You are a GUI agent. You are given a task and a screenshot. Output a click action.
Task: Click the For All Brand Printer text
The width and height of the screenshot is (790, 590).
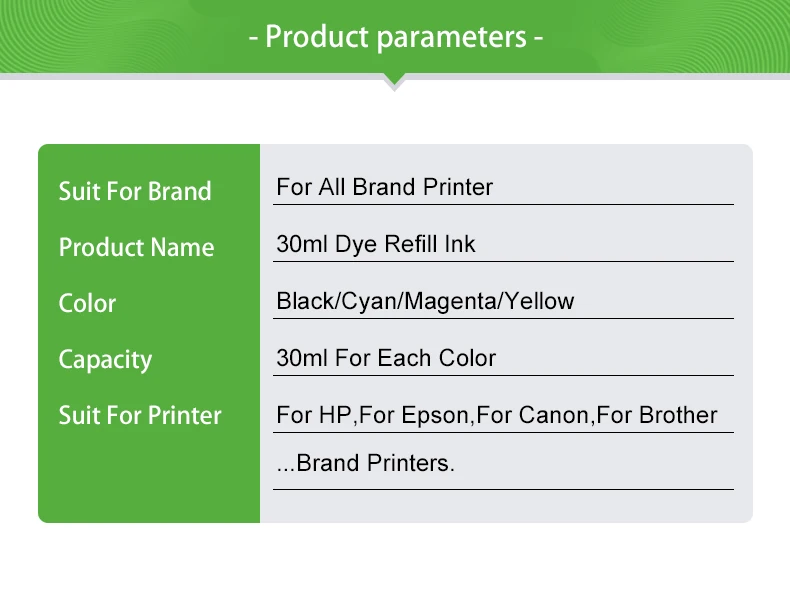384,187
